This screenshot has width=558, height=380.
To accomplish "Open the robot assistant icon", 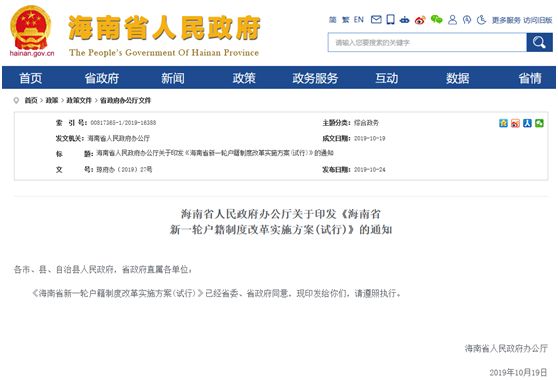I will click(x=405, y=20).
